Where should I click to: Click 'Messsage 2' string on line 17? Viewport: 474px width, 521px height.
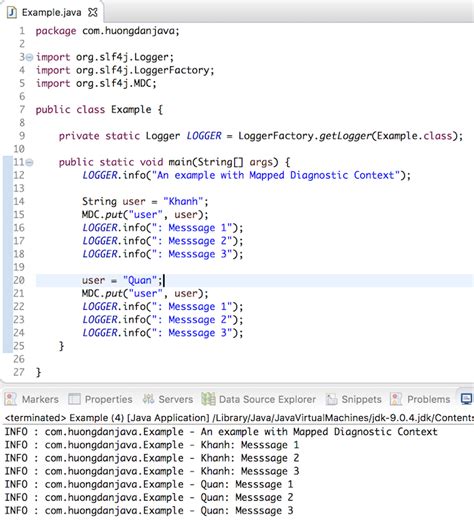point(195,241)
